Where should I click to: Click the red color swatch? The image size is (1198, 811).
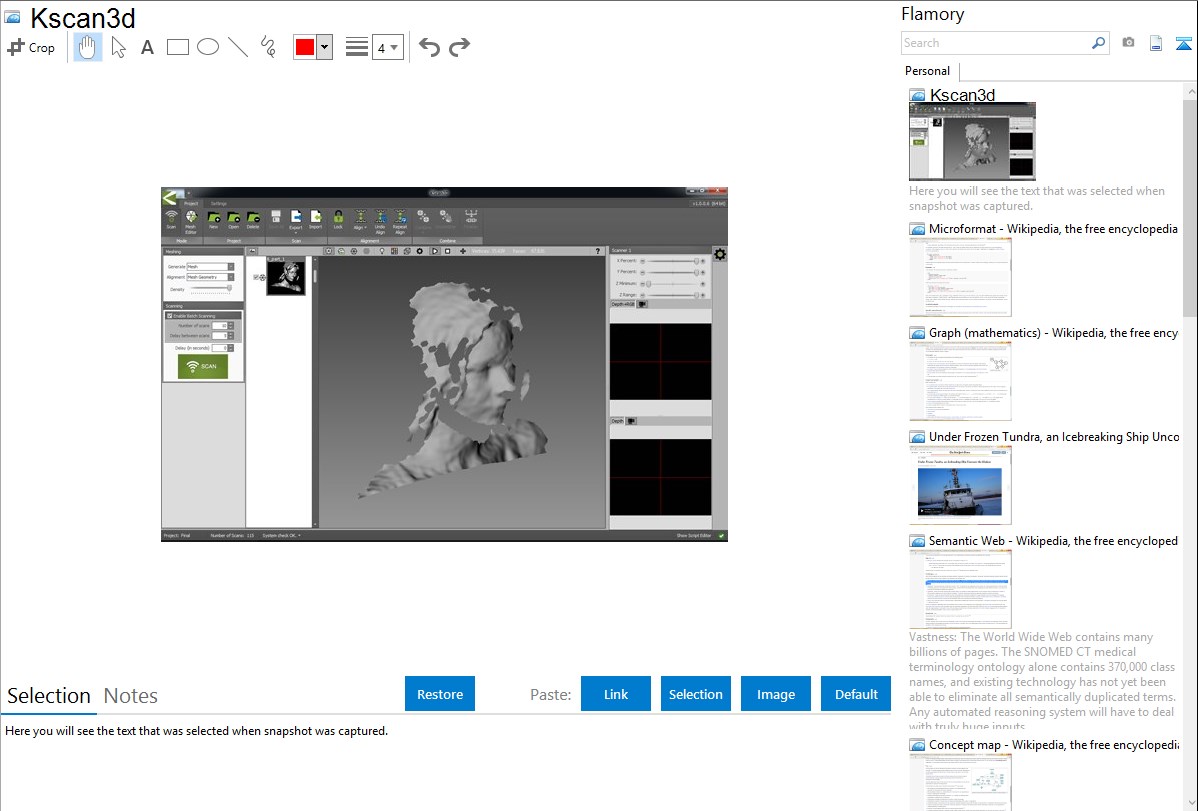point(305,47)
